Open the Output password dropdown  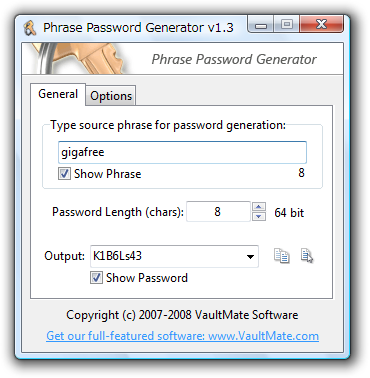coord(250,256)
